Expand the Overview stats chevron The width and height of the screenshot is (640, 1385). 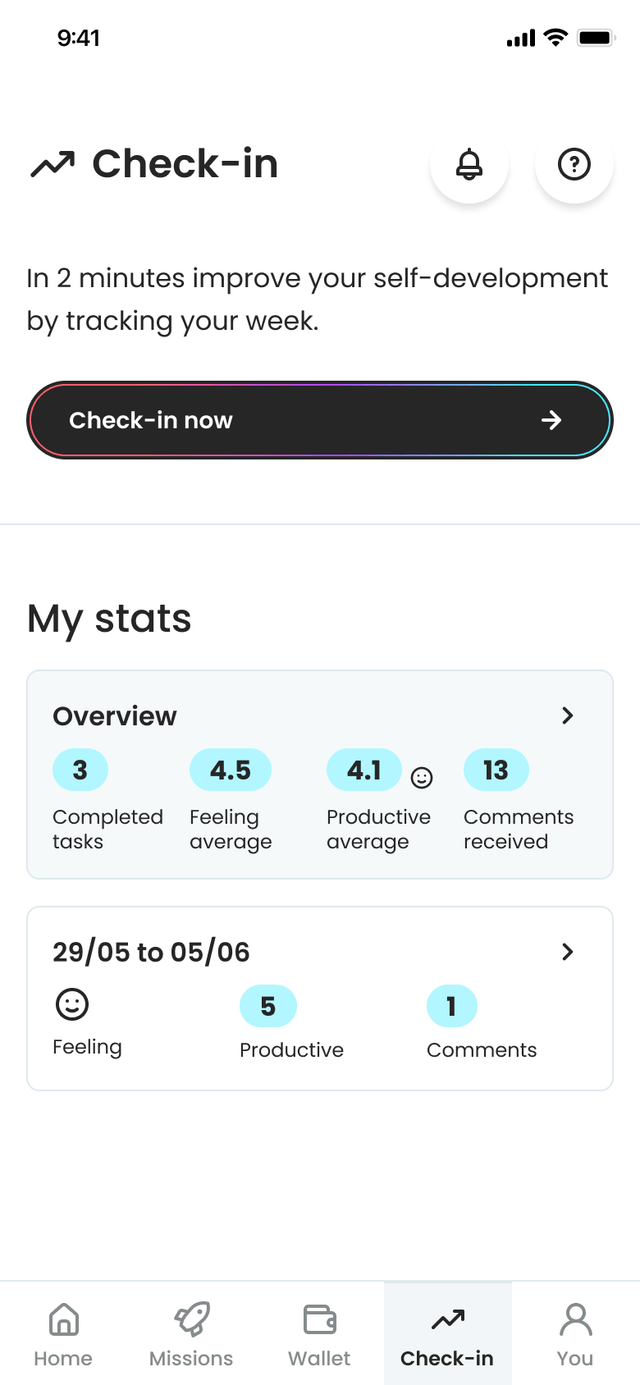[x=567, y=716]
